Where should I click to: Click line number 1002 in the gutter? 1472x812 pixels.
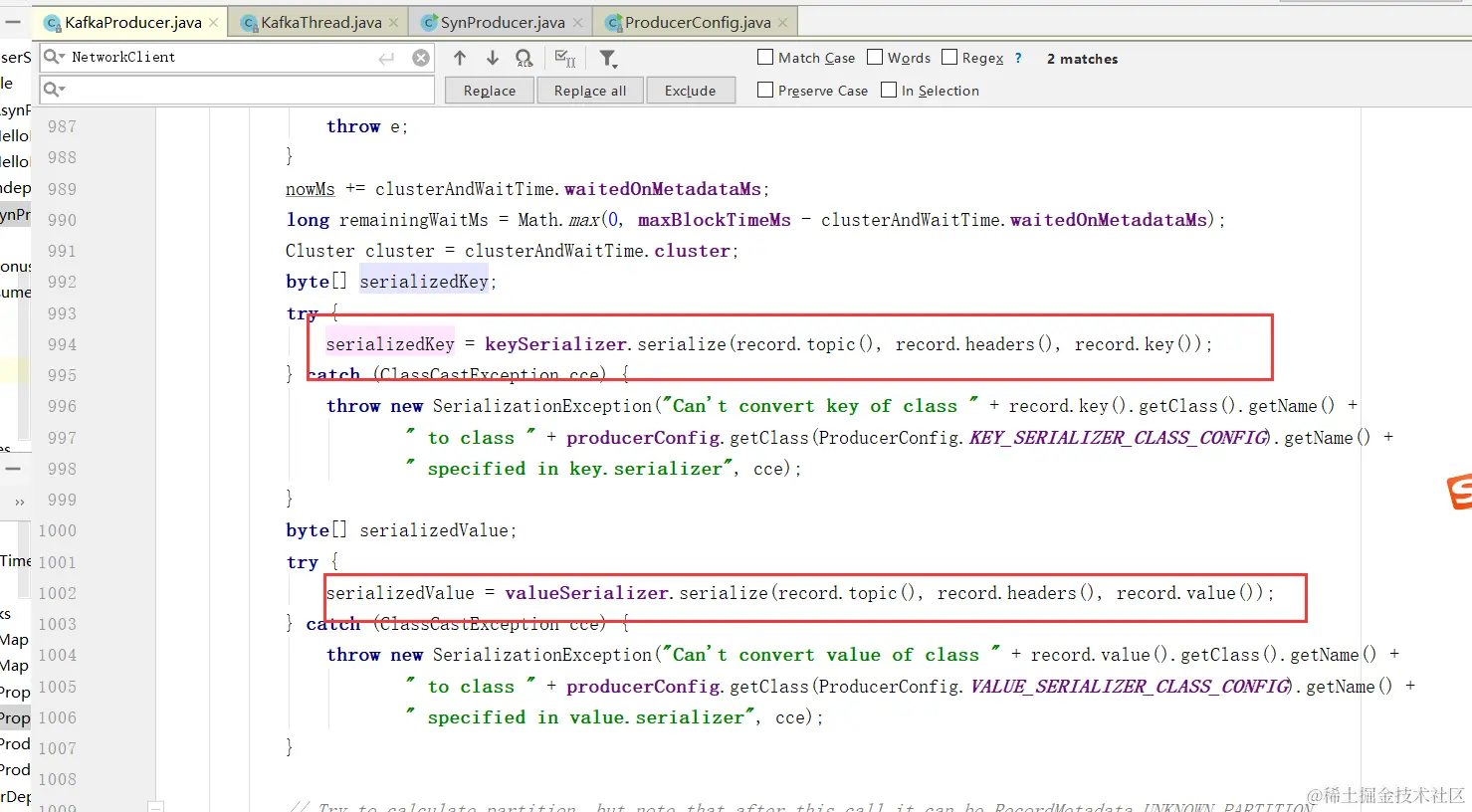click(57, 593)
